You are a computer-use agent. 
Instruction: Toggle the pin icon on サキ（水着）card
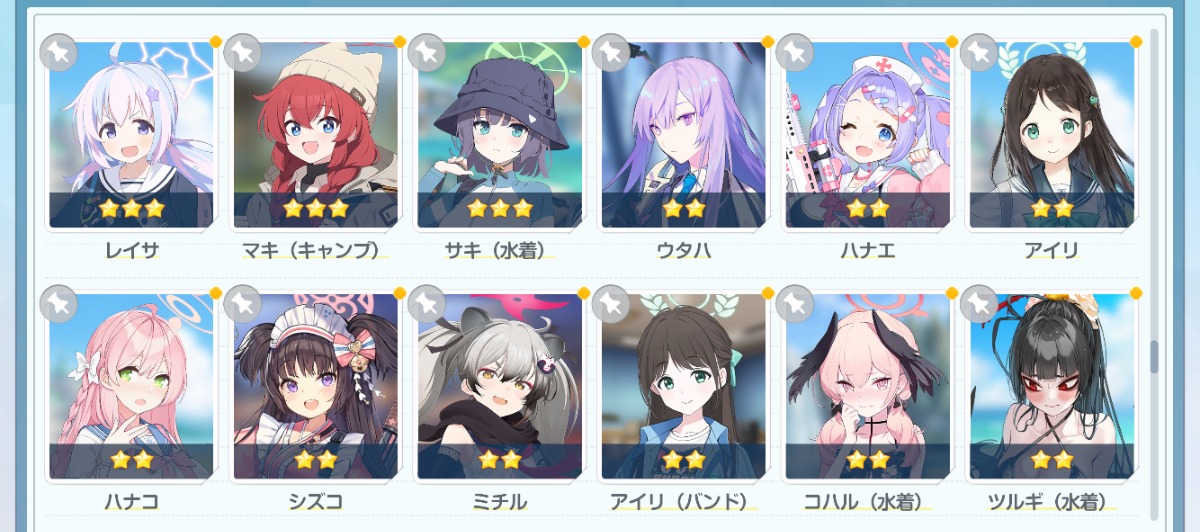pyautogui.click(x=426, y=53)
